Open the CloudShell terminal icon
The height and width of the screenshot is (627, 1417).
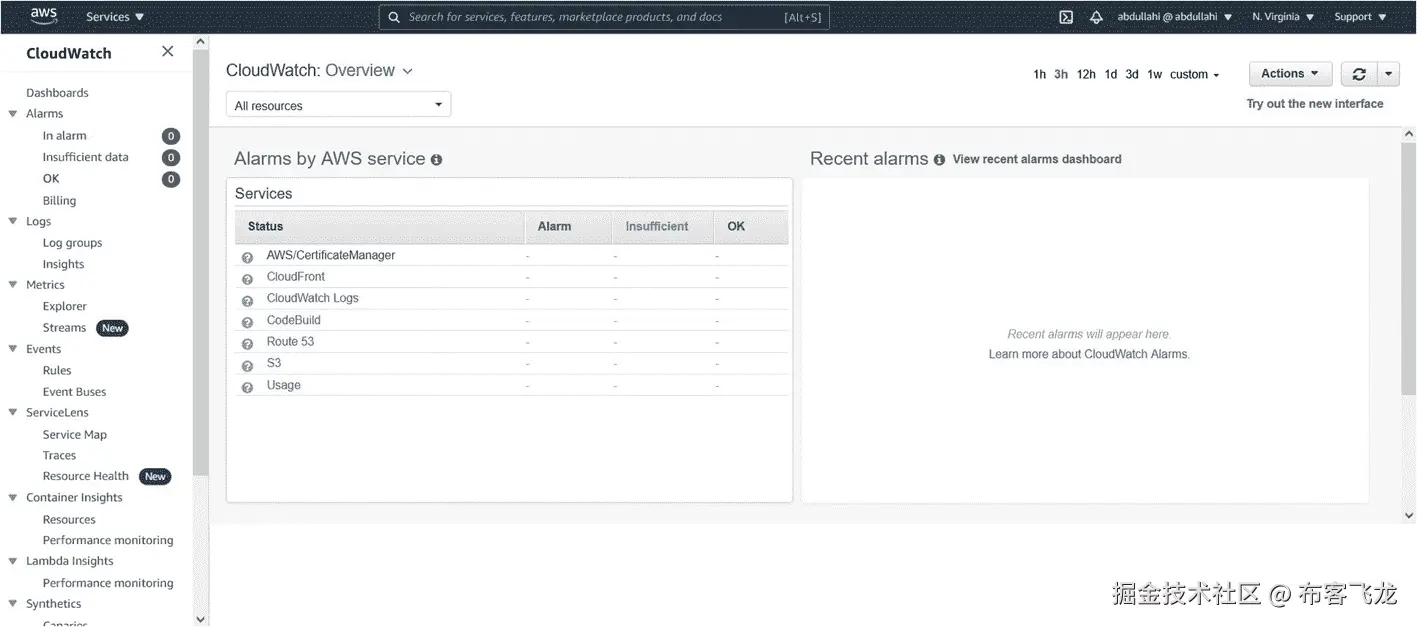[1066, 17]
